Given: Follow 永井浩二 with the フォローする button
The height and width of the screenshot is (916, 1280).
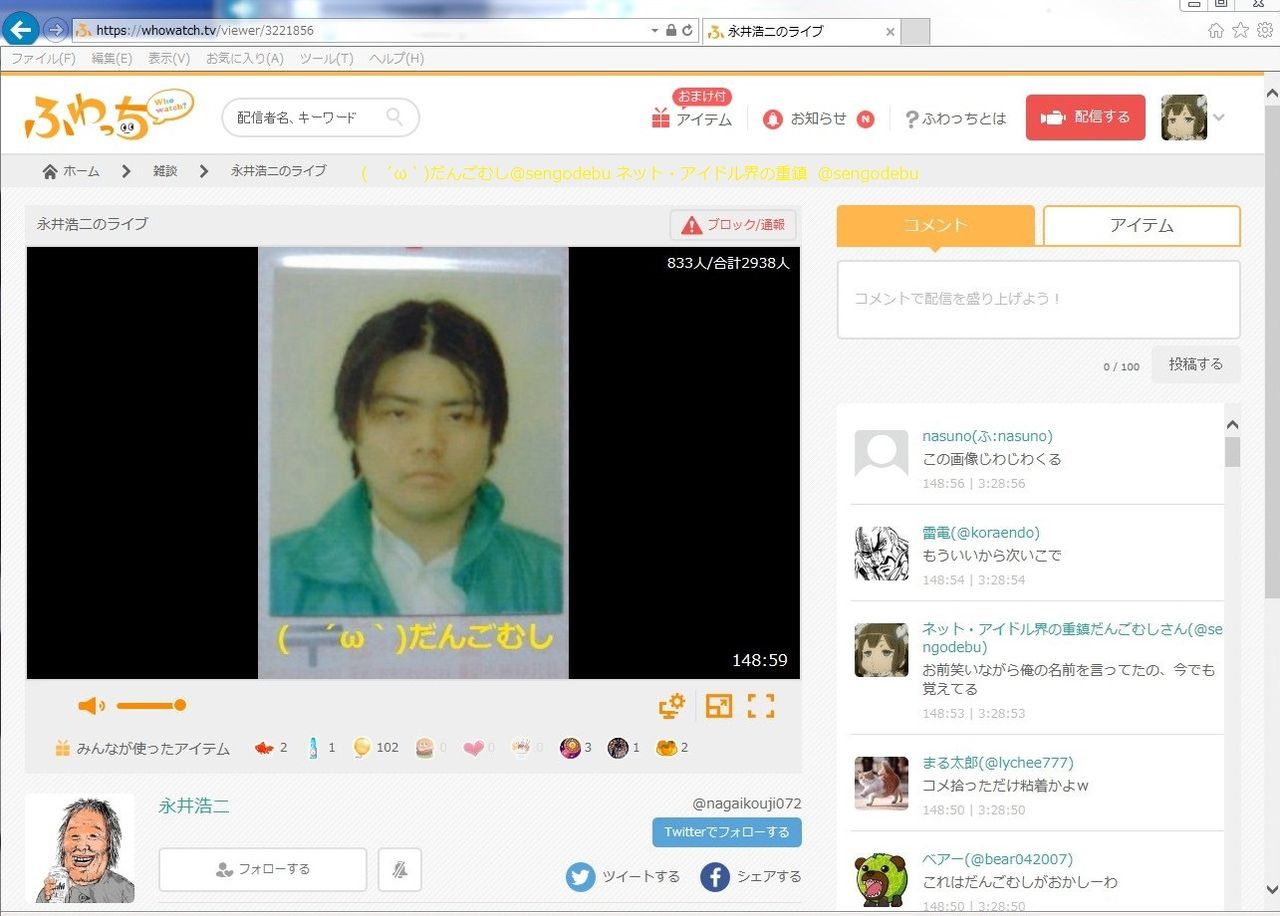Looking at the screenshot, I should click(x=262, y=869).
